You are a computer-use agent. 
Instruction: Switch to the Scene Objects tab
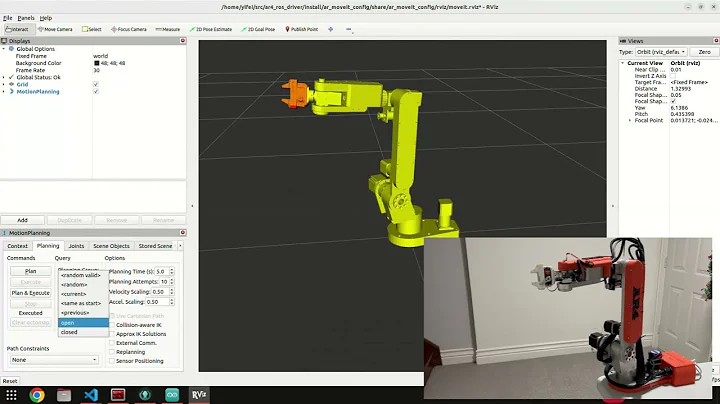click(x=112, y=246)
